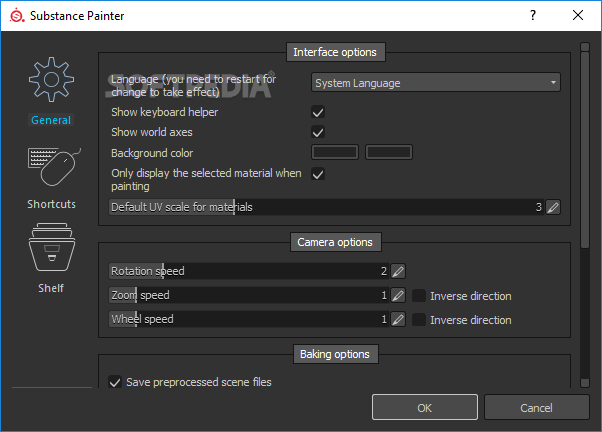
Task: Click first Background color swatch
Action: coord(335,152)
